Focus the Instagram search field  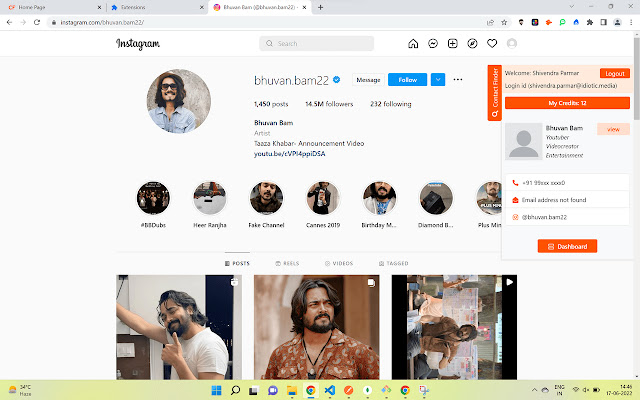point(316,43)
